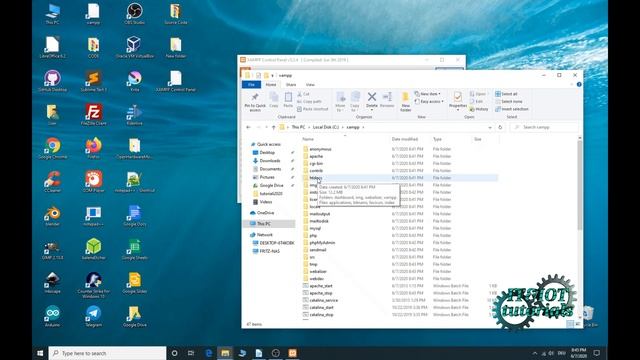Select apache folder in file list
The width and height of the screenshot is (640, 360).
point(316,156)
